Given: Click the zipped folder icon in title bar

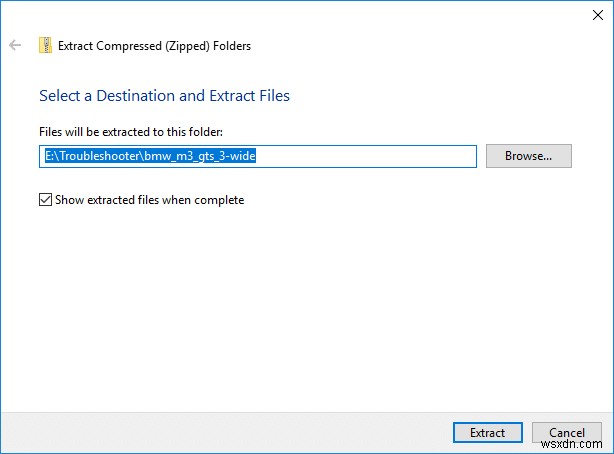Looking at the screenshot, I should 46,45.
